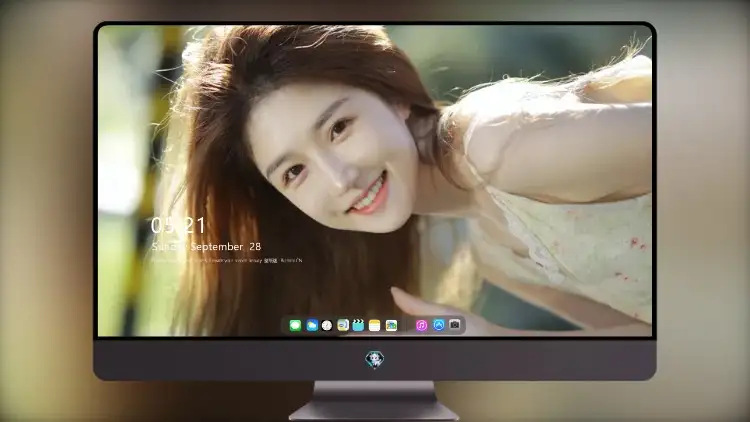Image resolution: width=750 pixels, height=422 pixels.
Task: Open the blue App Store dock icon
Action: tap(439, 325)
